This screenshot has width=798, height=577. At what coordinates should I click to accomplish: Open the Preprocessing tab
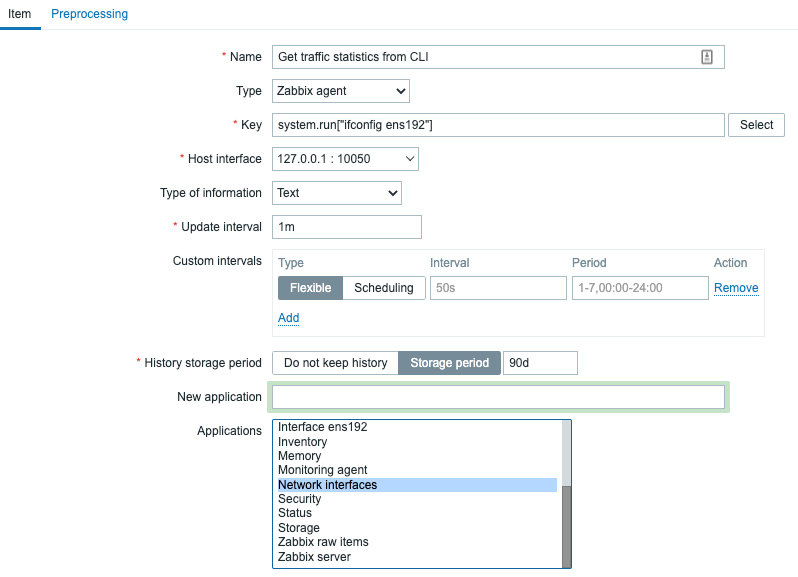click(x=90, y=14)
